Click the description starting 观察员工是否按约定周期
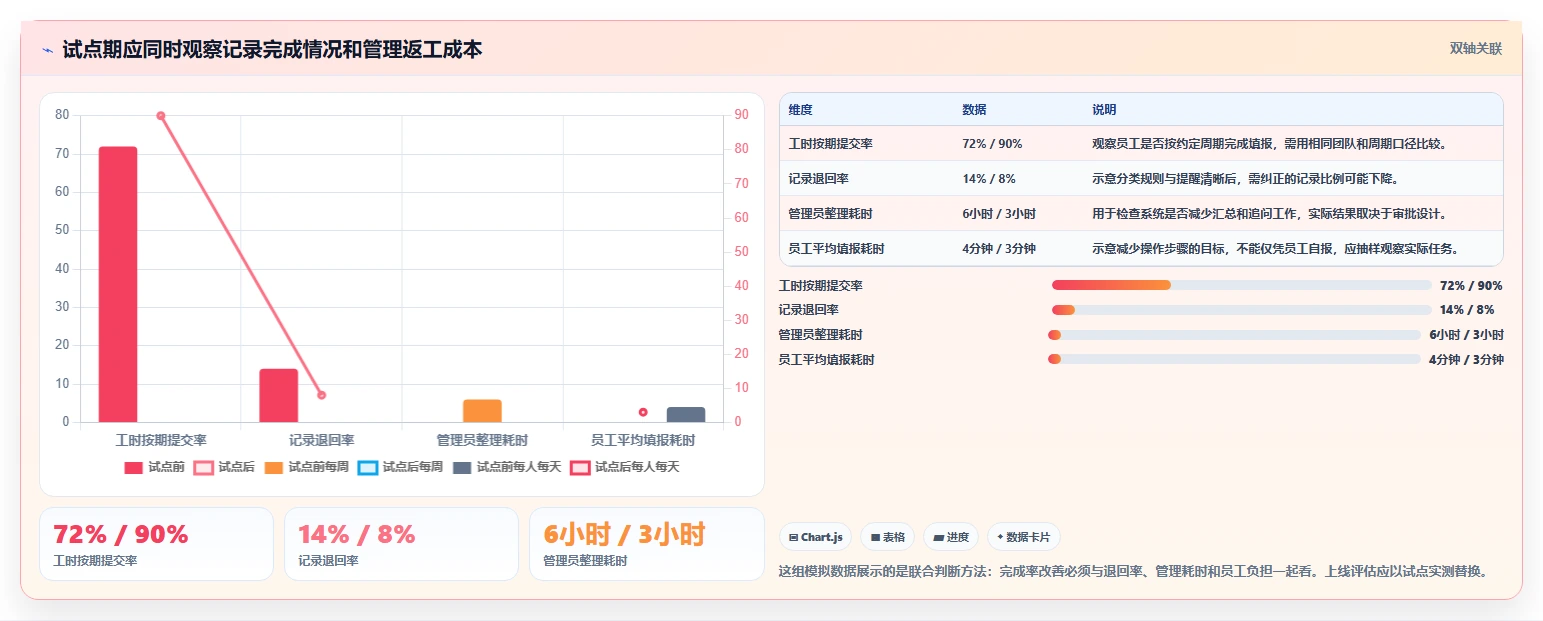 1269,144
